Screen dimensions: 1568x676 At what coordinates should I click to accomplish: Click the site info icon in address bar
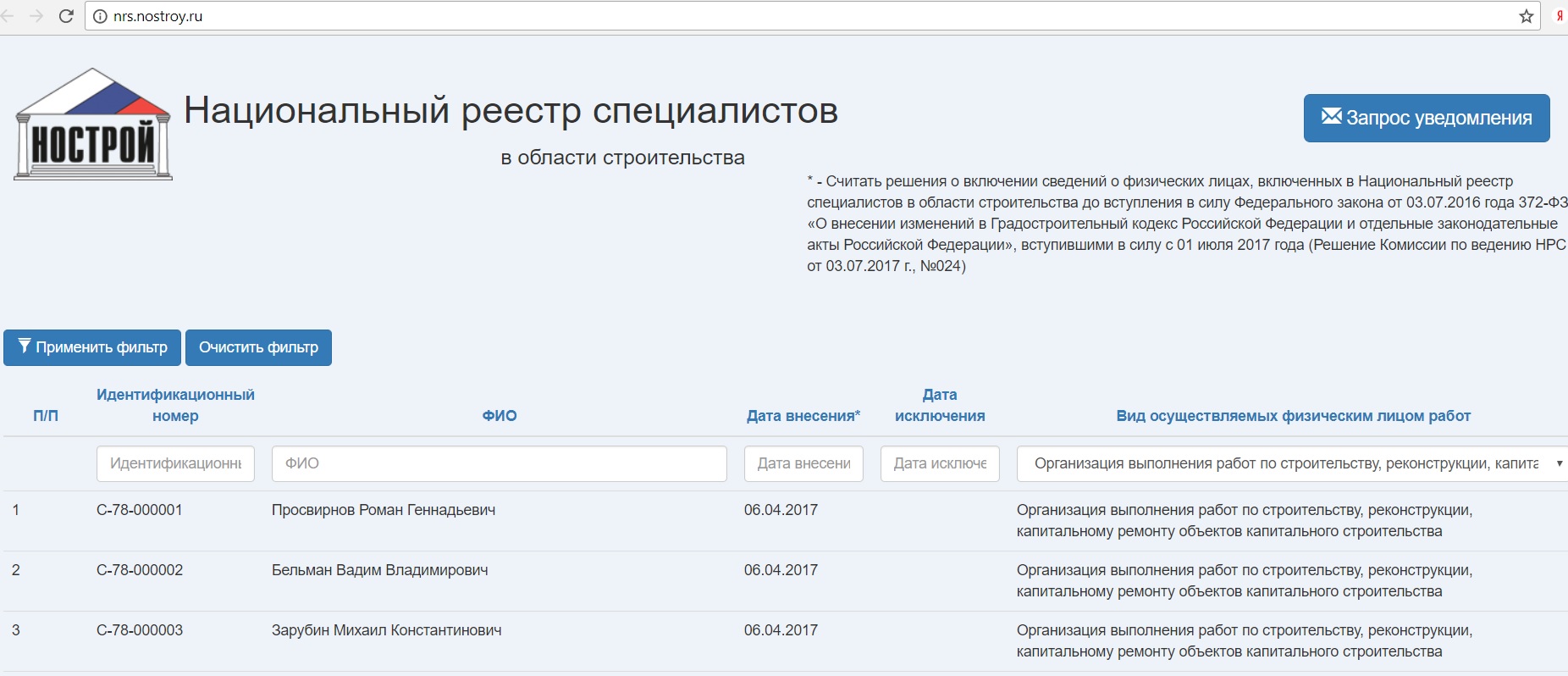click(100, 16)
